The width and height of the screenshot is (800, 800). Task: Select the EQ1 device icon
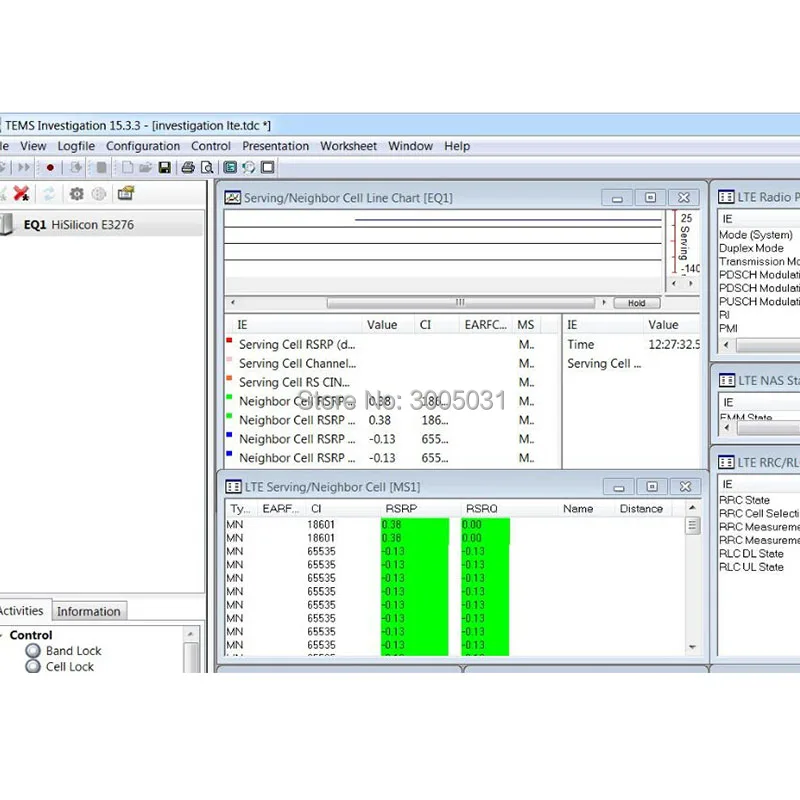click(6, 224)
